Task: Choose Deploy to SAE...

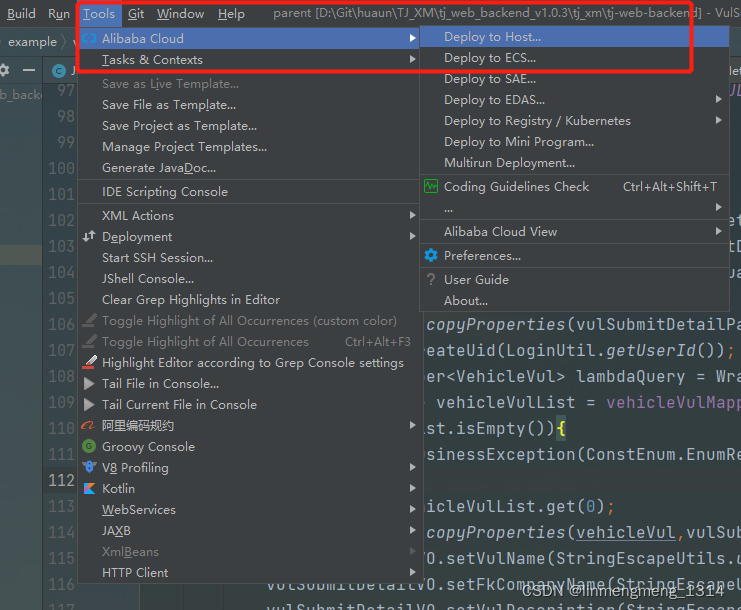Action: [x=574, y=78]
